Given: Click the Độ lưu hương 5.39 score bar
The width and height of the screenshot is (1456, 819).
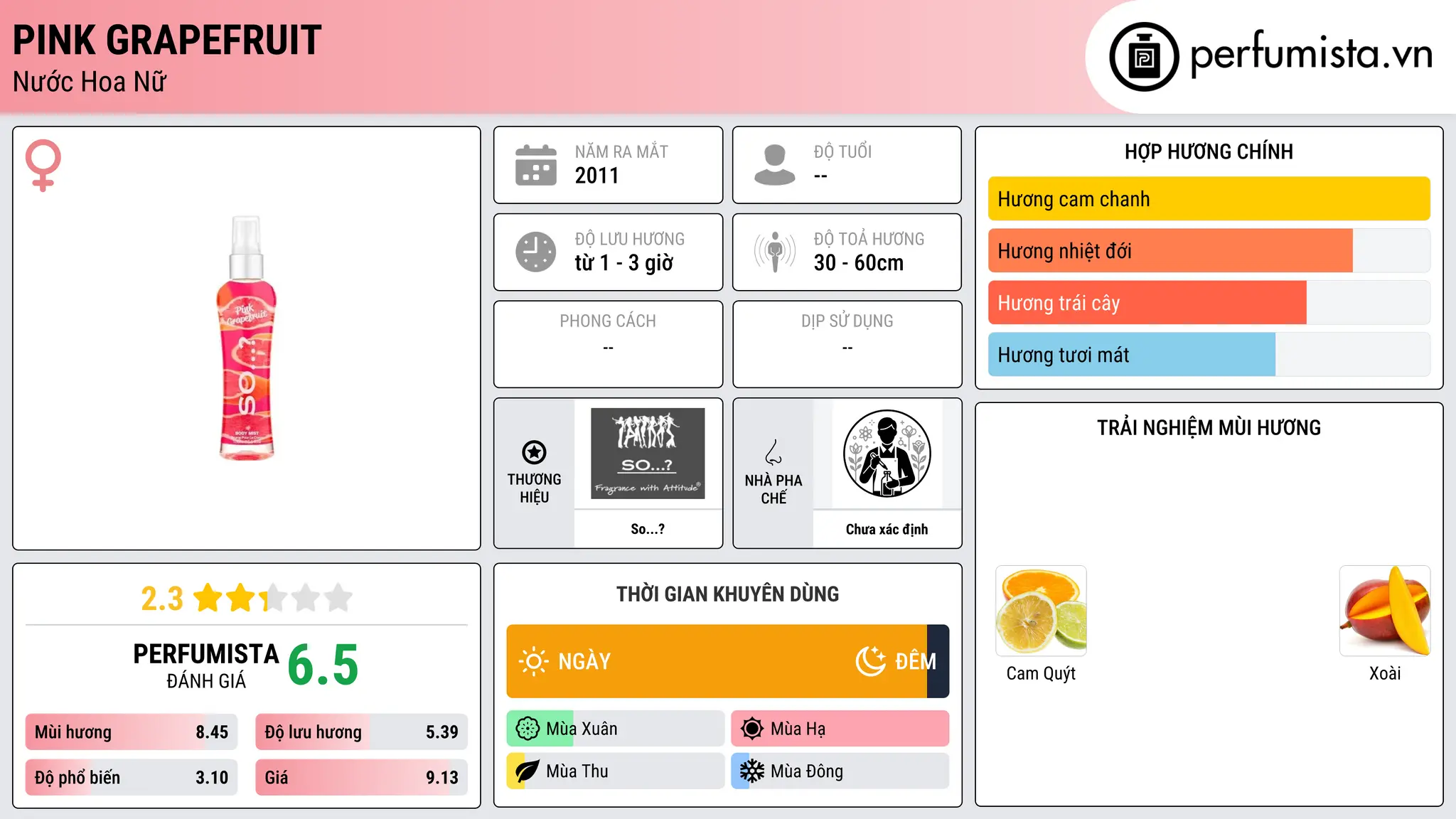Looking at the screenshot, I should point(361,732).
